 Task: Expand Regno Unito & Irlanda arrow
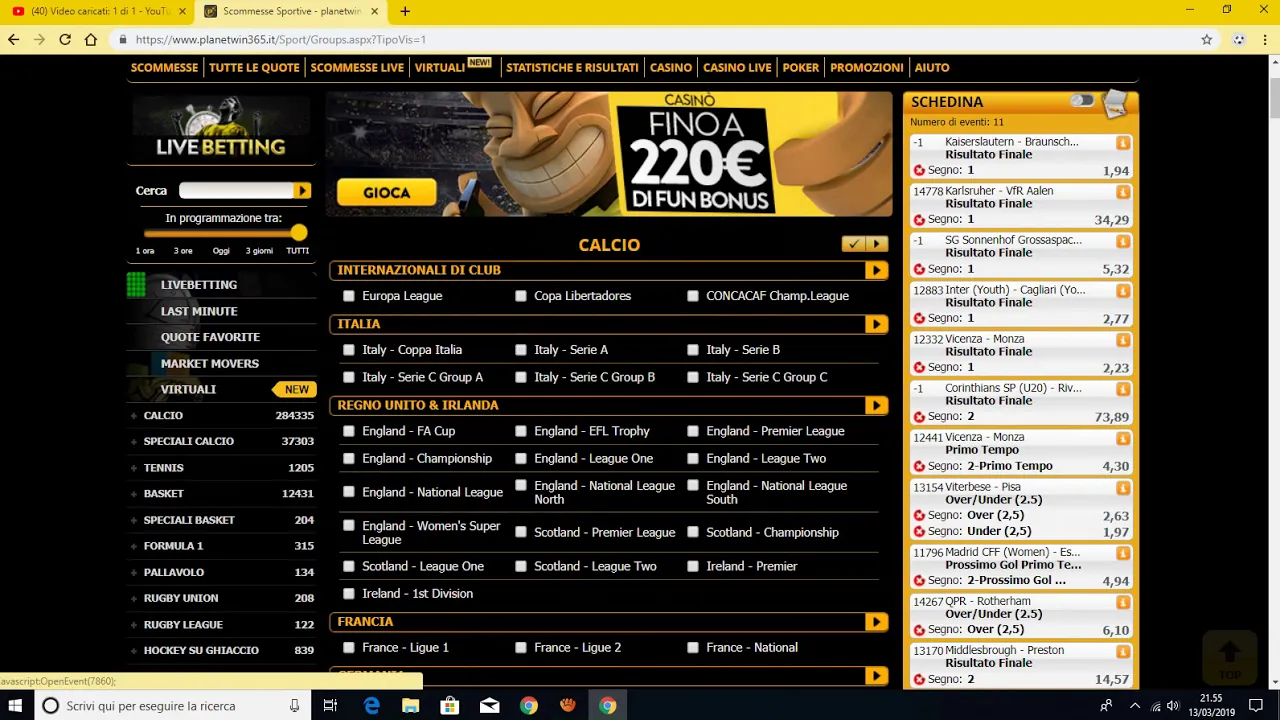click(x=876, y=405)
